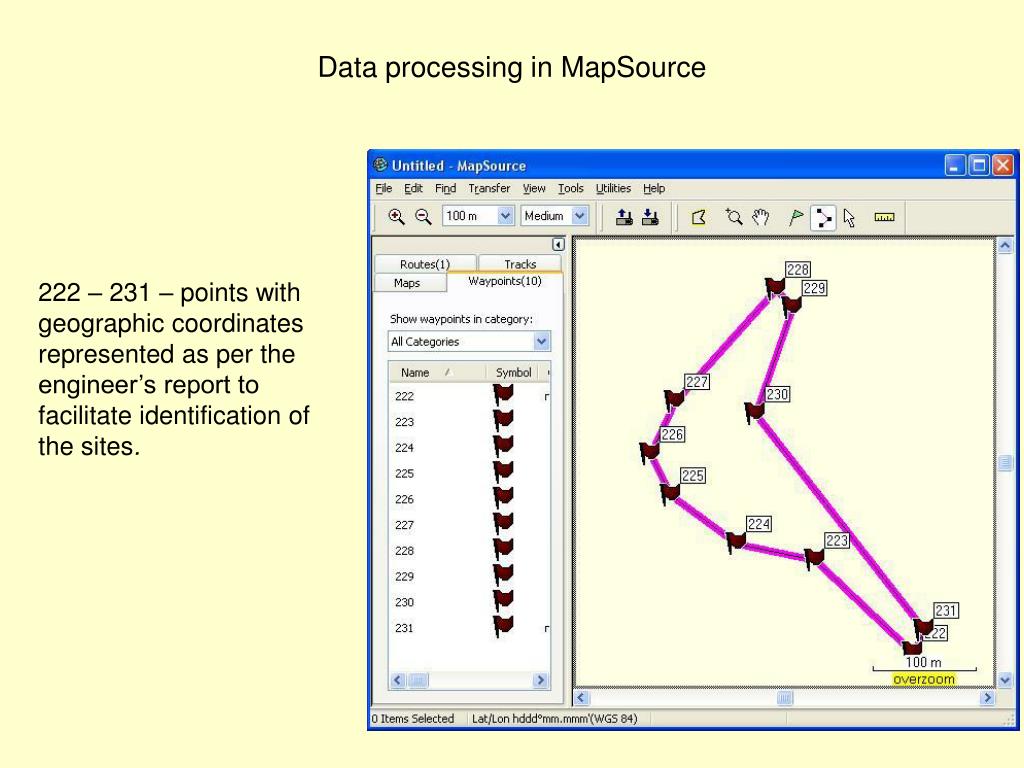Click waypoint flag 225 on map
The image size is (1024, 768).
pos(670,493)
